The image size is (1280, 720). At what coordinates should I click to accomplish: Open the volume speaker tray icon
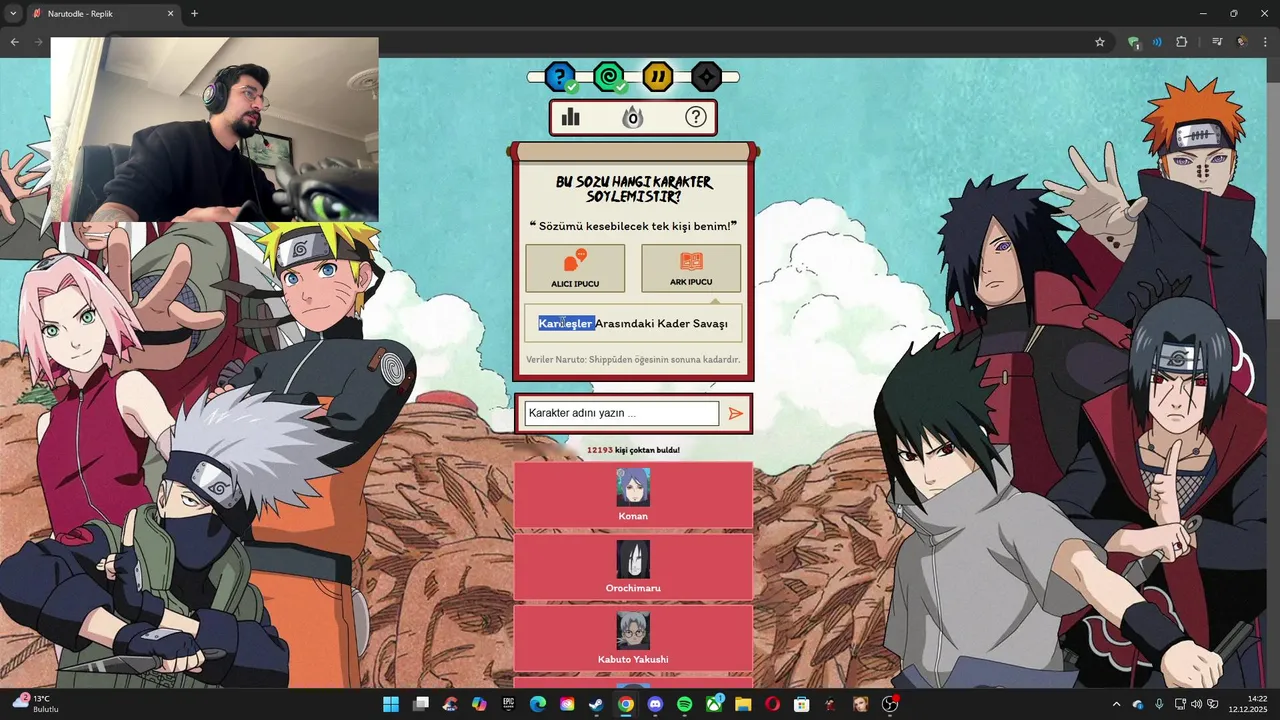pyautogui.click(x=1196, y=704)
